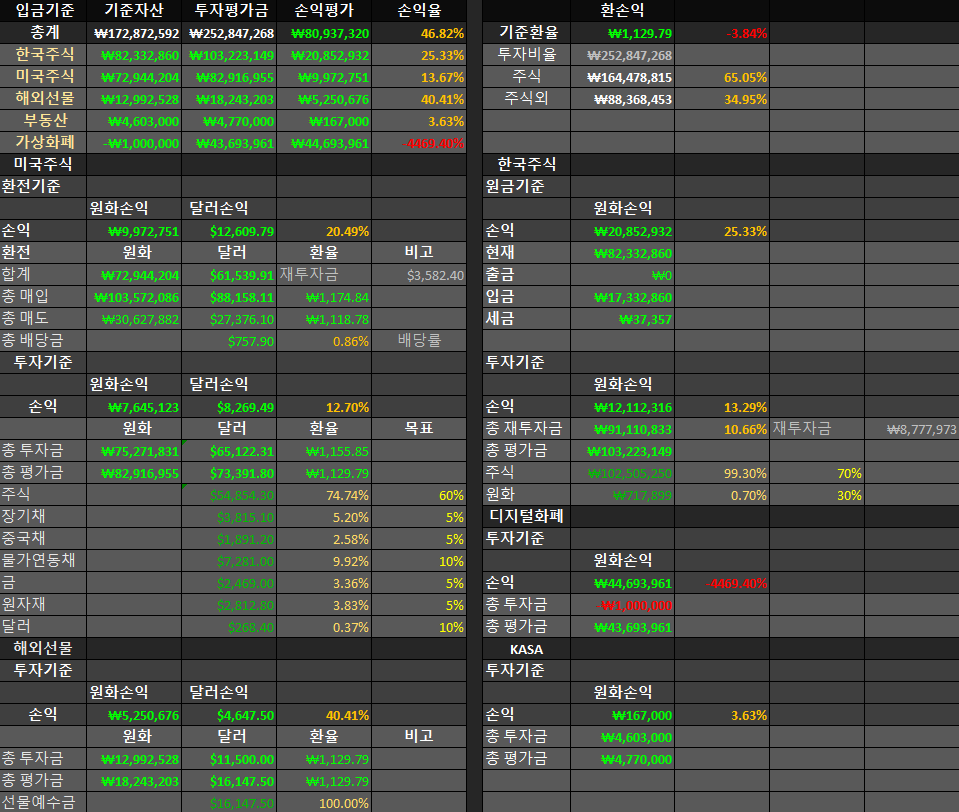Click the 물가연동채 ratio 9.92%
Viewport: 959px width, 812px height.
click(324, 561)
